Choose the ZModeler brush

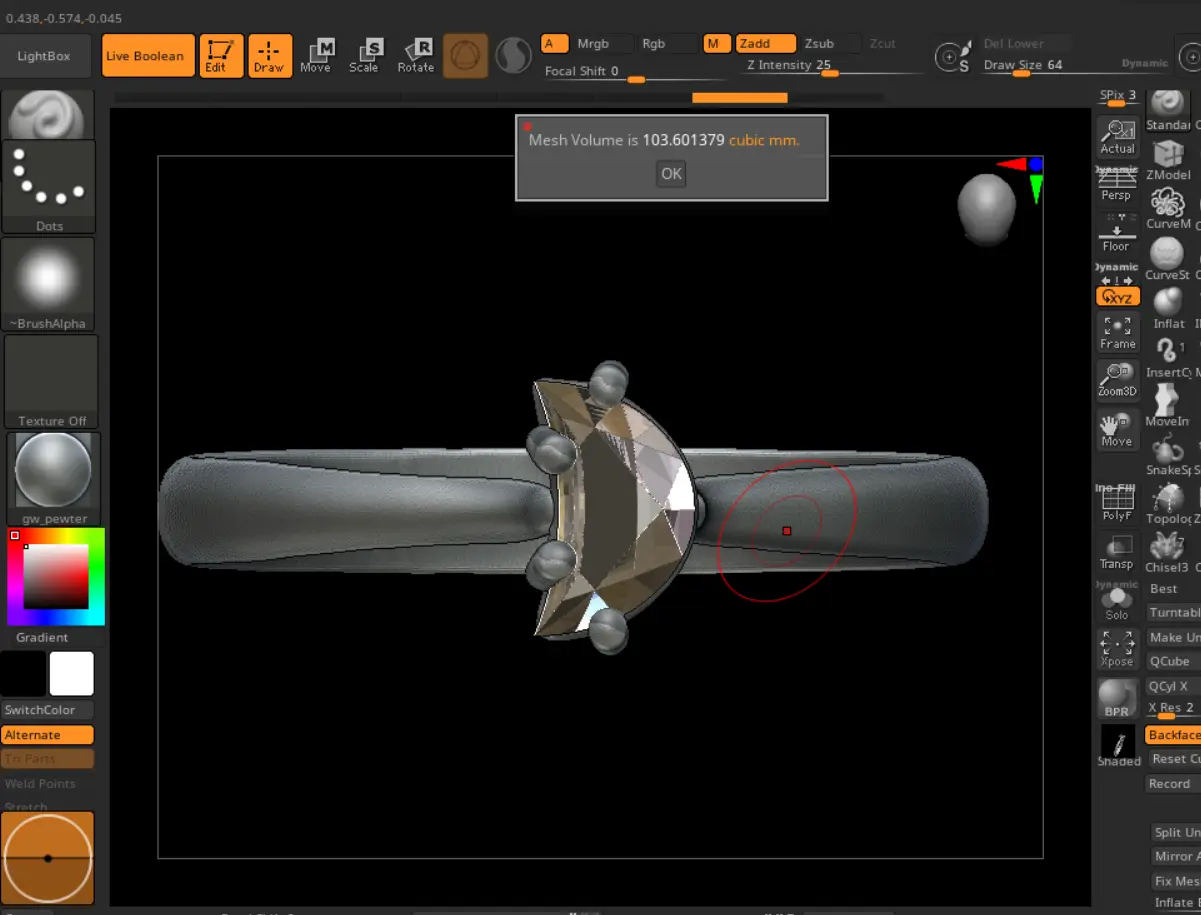(x=1168, y=160)
